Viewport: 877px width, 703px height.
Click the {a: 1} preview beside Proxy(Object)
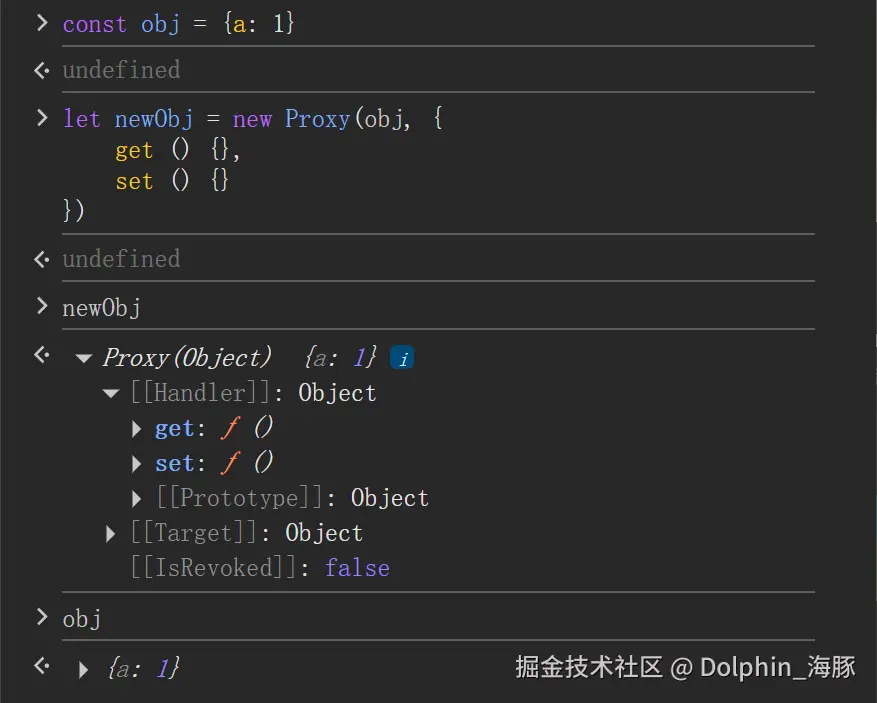340,358
